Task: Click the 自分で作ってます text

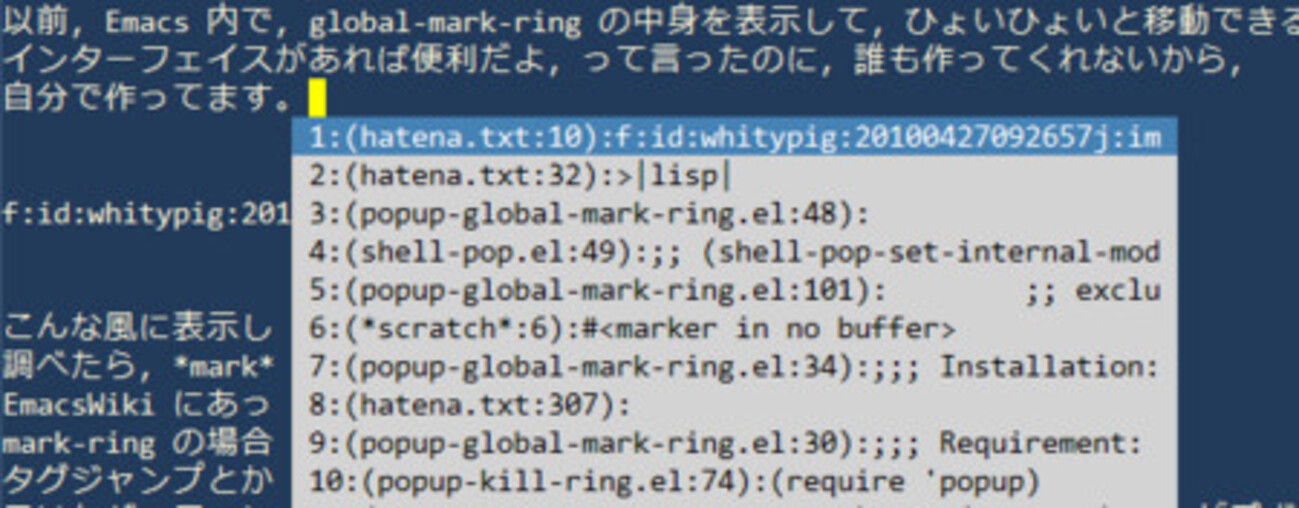Action: pos(148,98)
